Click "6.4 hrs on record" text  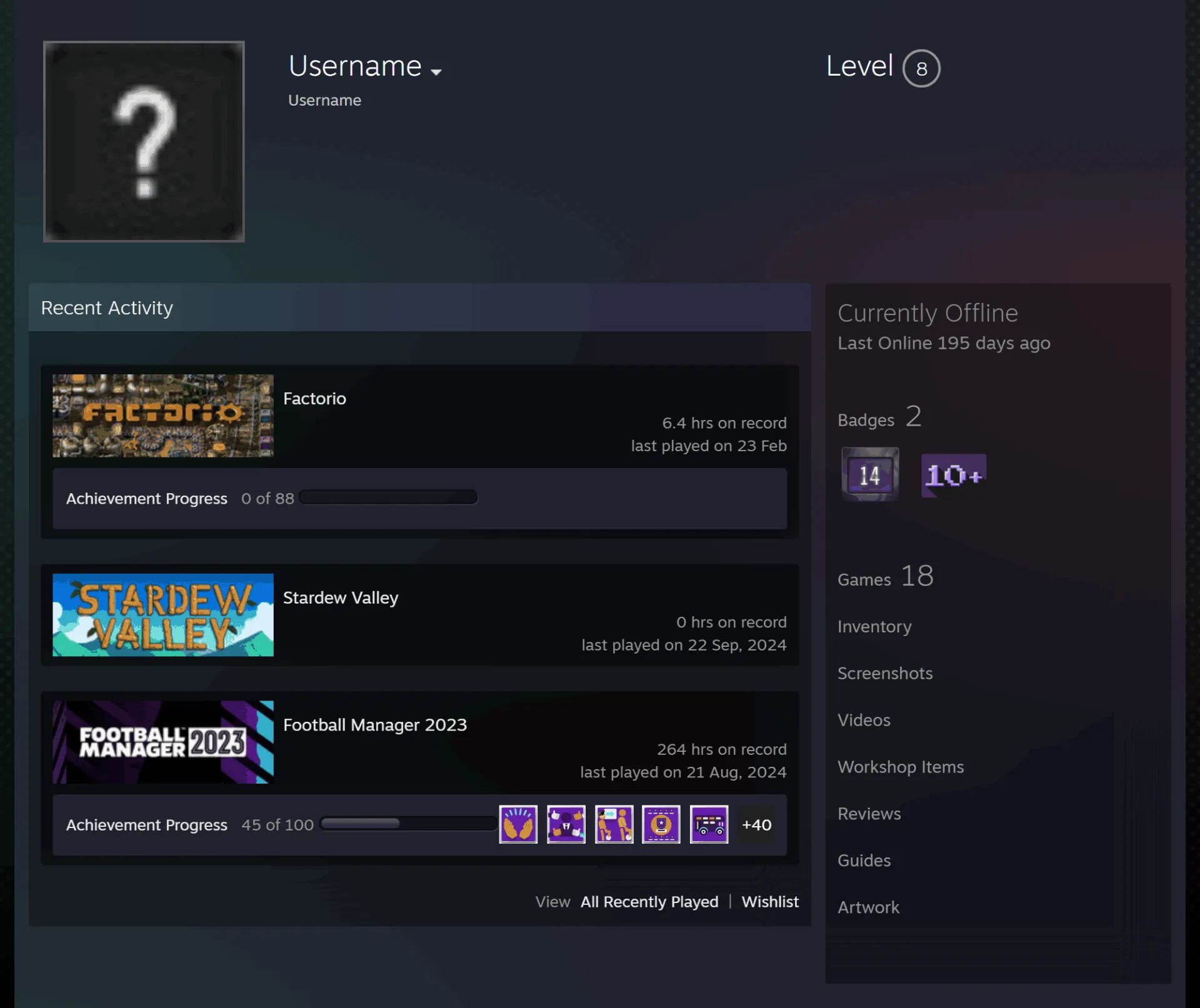(x=724, y=423)
